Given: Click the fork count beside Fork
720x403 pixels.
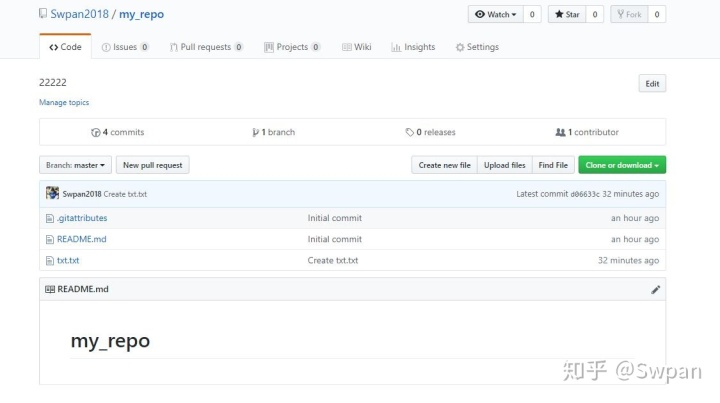Looking at the screenshot, I should click(657, 14).
